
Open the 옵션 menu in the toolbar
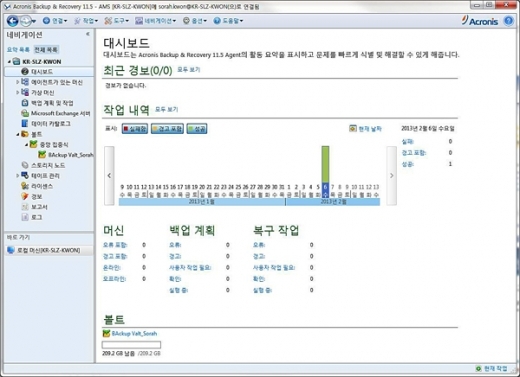click(x=195, y=21)
